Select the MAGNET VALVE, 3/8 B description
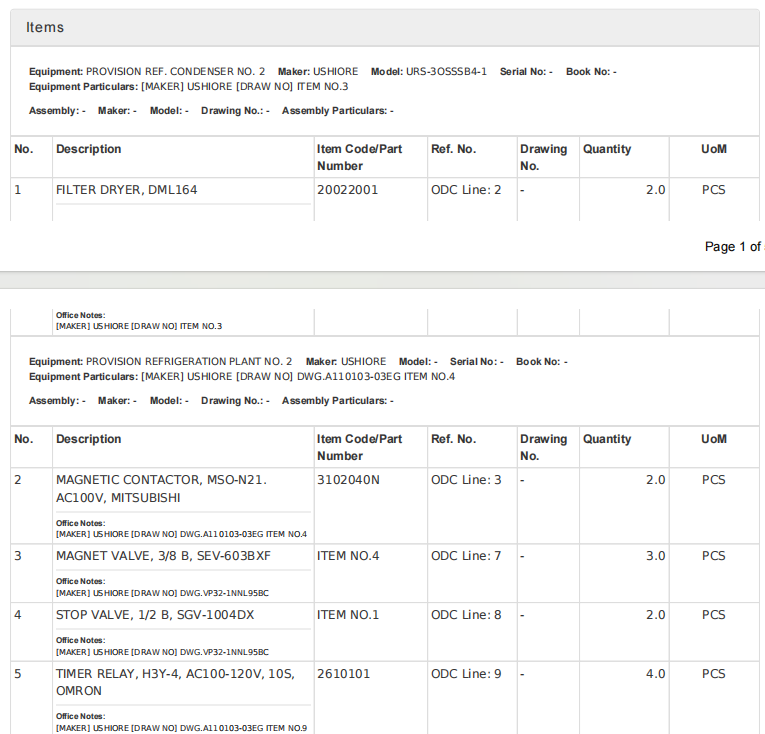Viewport: 765px width, 734px height. point(163,556)
